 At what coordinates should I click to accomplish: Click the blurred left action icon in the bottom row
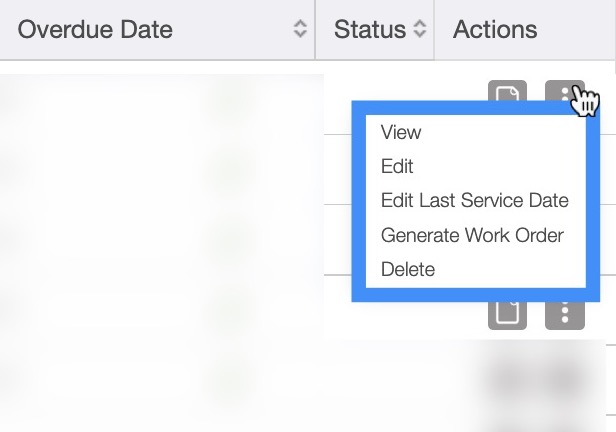point(508,380)
